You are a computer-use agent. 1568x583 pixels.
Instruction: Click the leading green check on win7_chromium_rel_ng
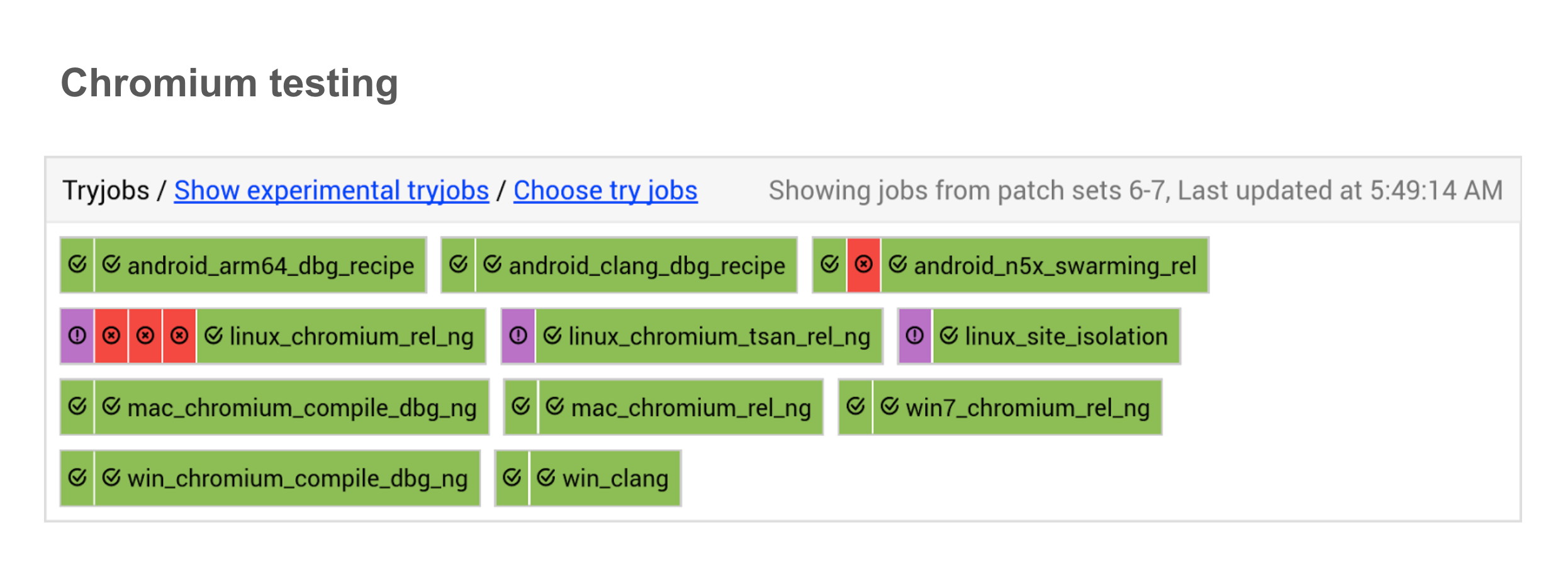coord(856,407)
